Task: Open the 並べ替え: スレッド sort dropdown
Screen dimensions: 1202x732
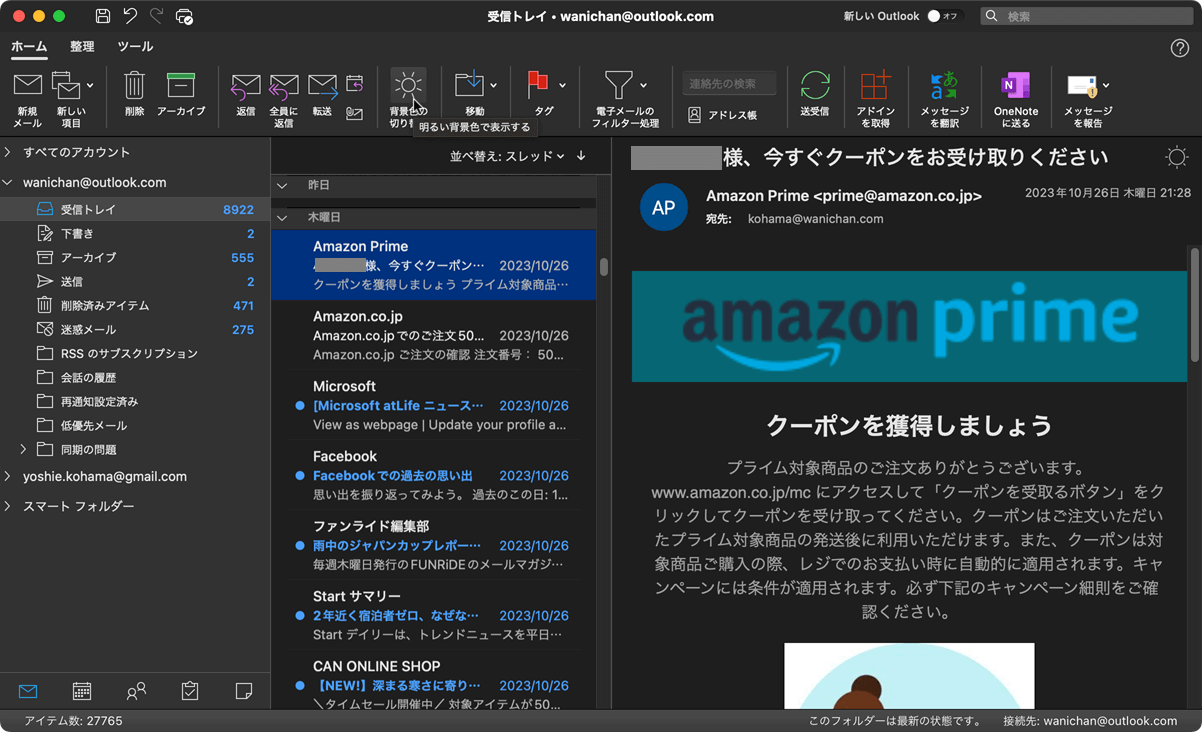Action: point(507,157)
